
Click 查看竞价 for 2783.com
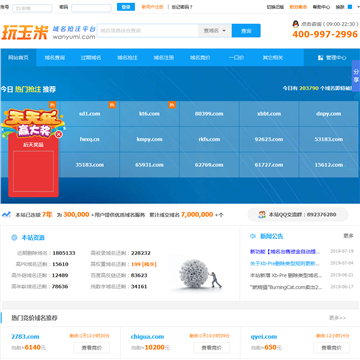[x=92, y=348]
